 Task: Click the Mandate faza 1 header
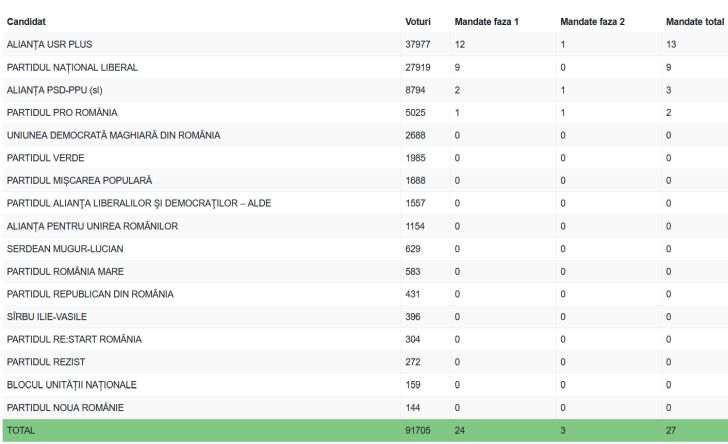coord(486,22)
